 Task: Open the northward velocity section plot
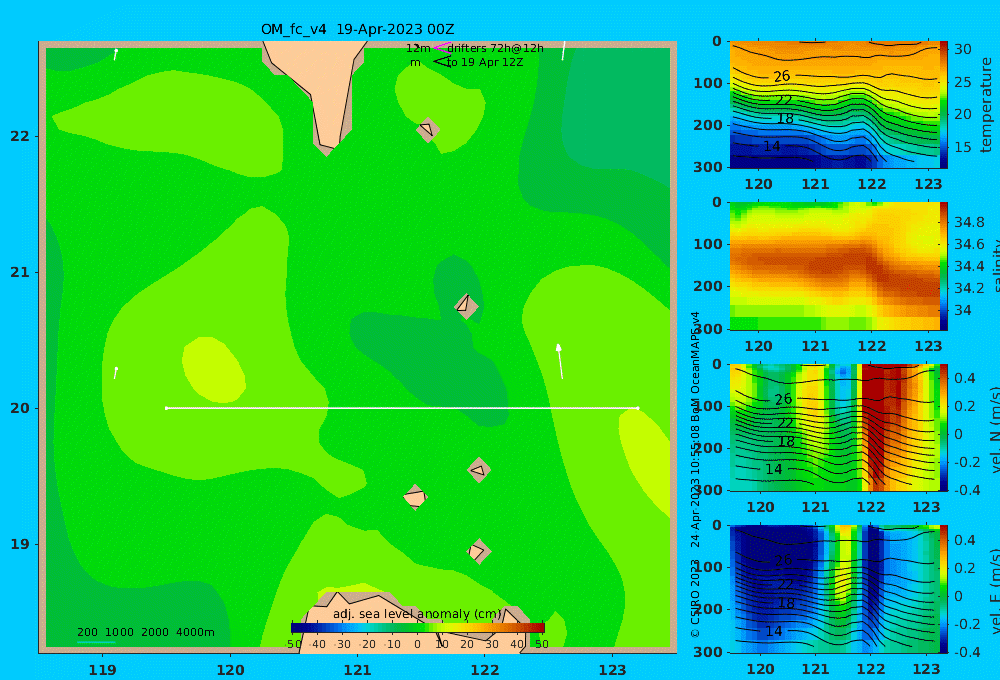834,427
